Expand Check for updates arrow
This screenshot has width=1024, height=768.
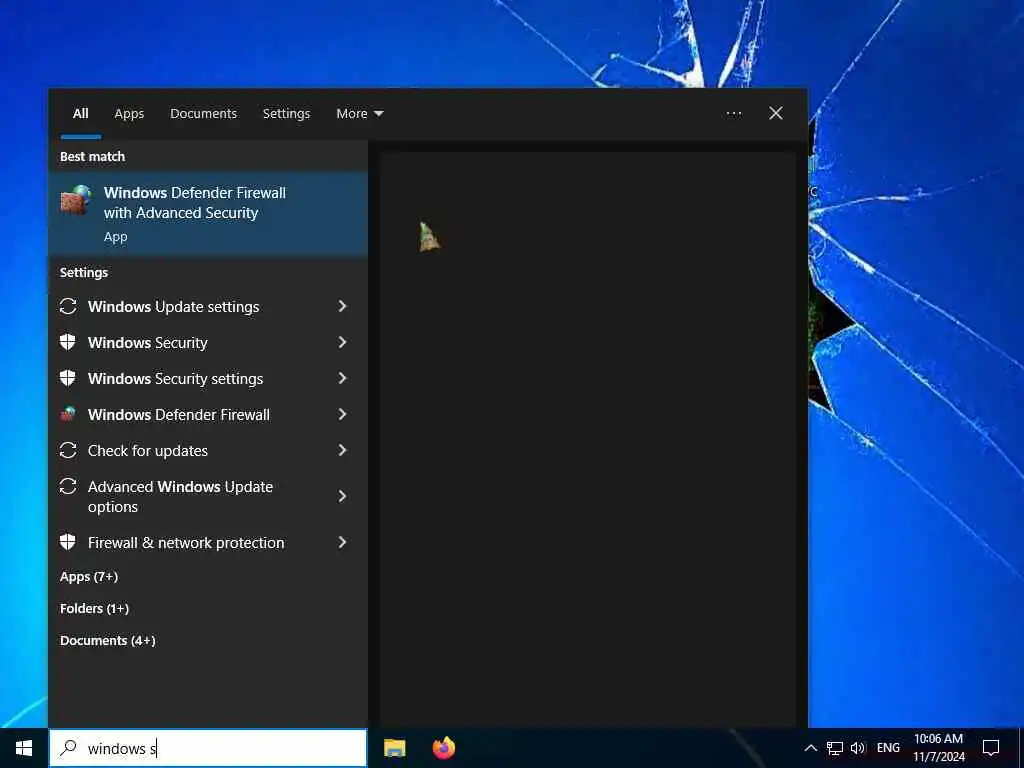[342, 450]
